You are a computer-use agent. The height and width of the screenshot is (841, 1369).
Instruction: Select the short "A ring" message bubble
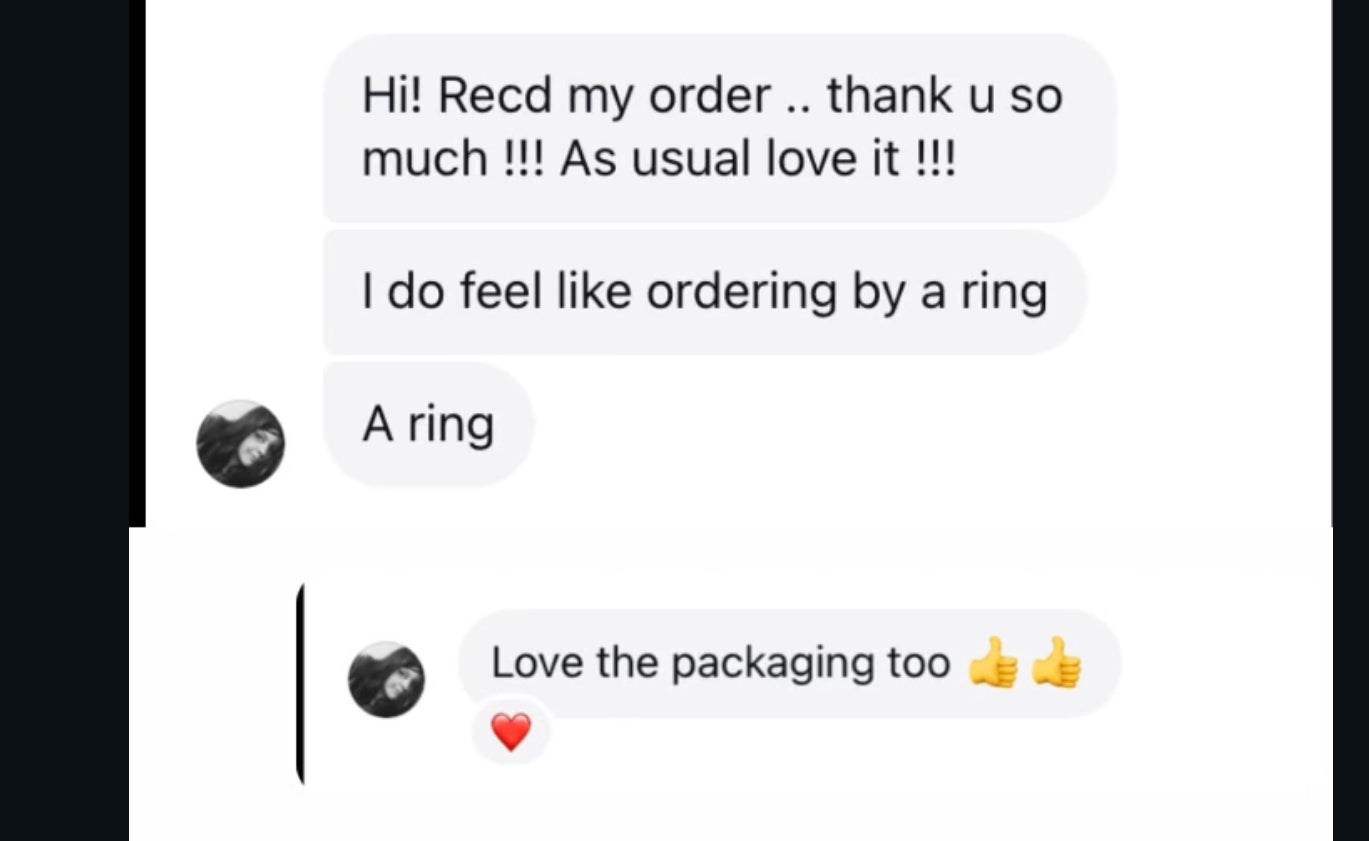[x=429, y=424]
